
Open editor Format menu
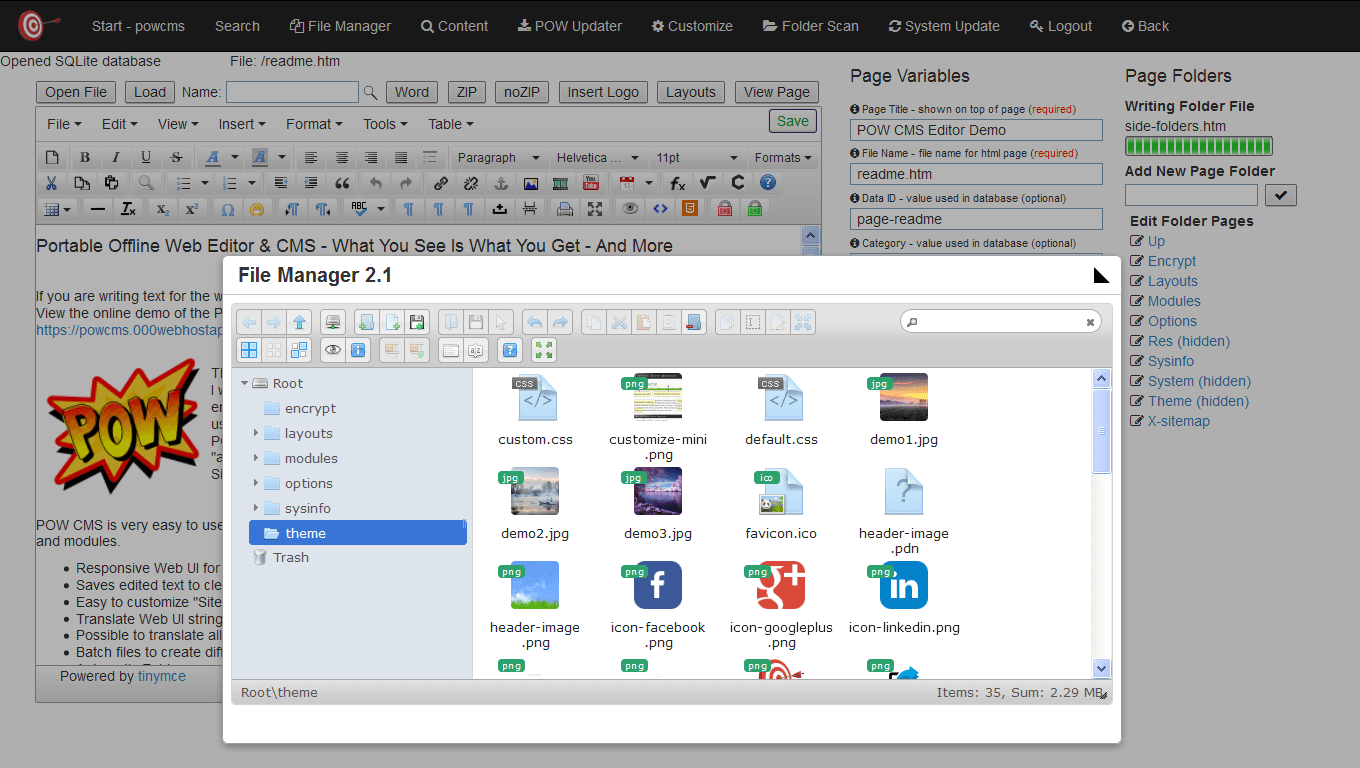[x=314, y=124]
